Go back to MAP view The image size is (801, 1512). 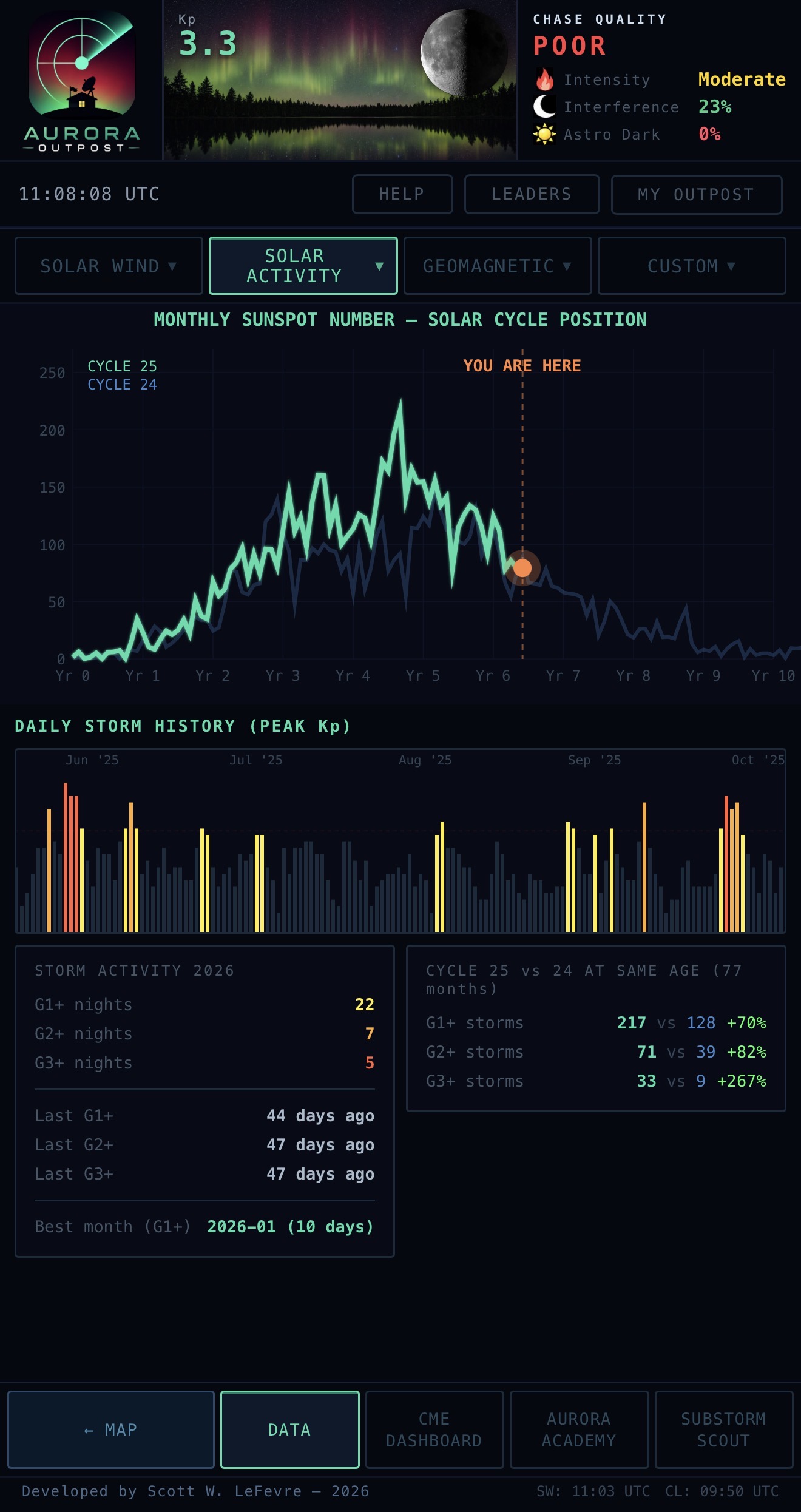(111, 1430)
